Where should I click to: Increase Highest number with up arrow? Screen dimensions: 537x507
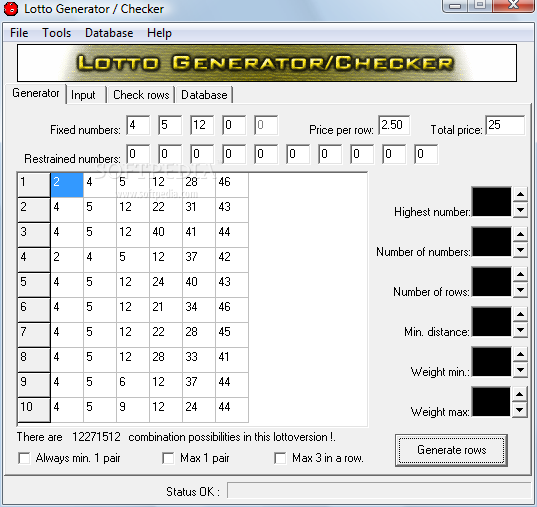point(521,194)
